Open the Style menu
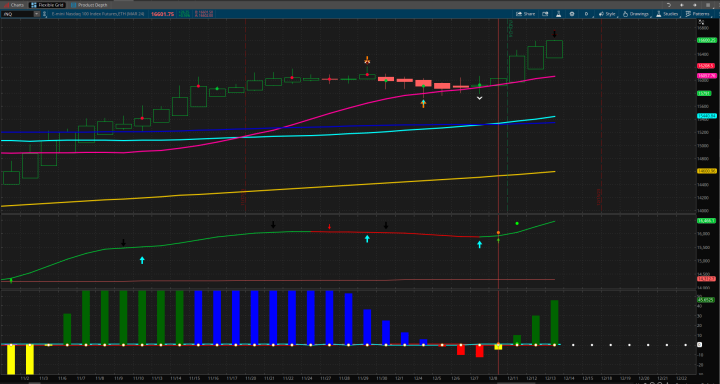This screenshot has height=384, width=720. pos(607,14)
